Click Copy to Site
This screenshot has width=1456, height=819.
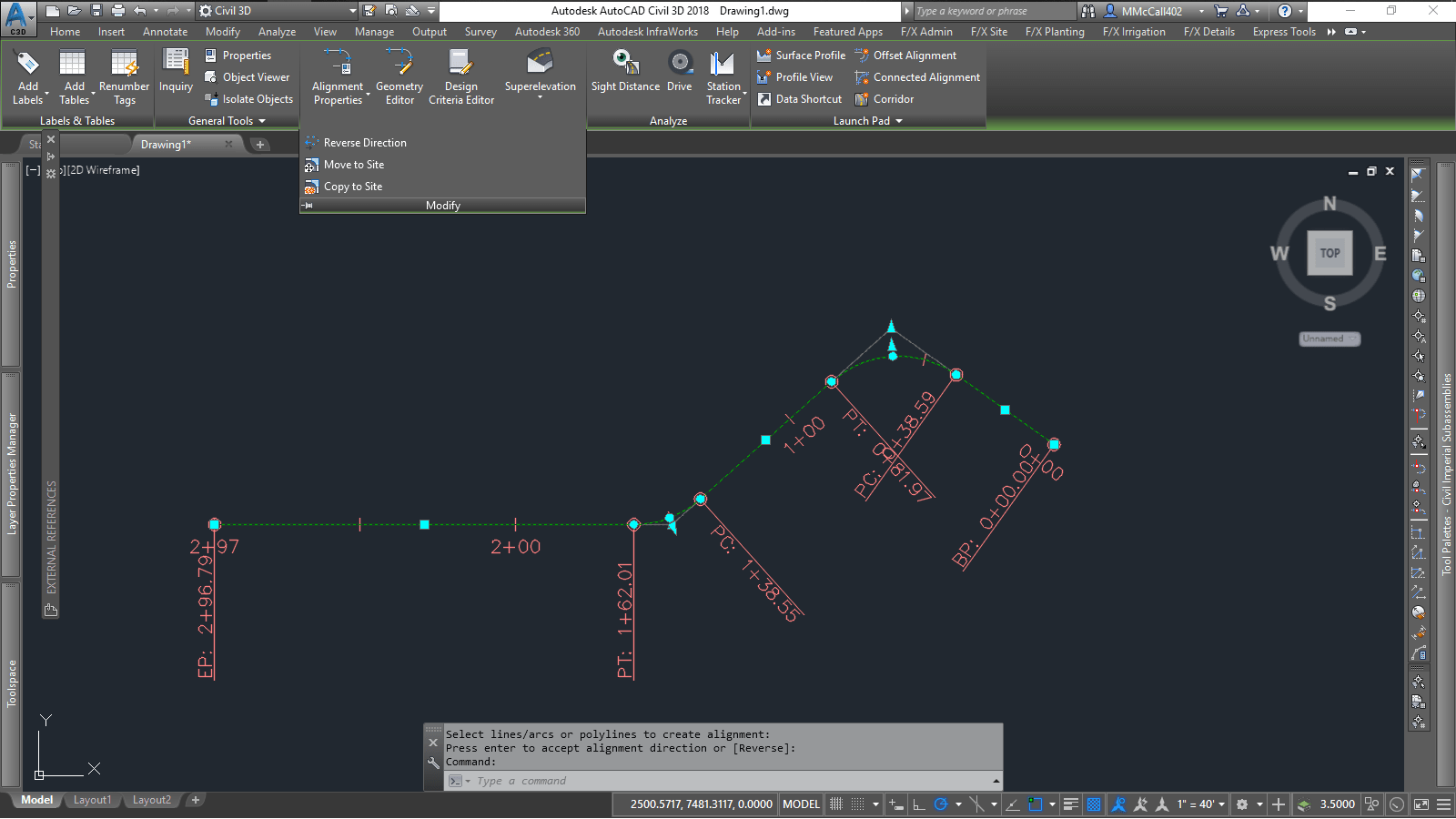[x=343, y=187]
